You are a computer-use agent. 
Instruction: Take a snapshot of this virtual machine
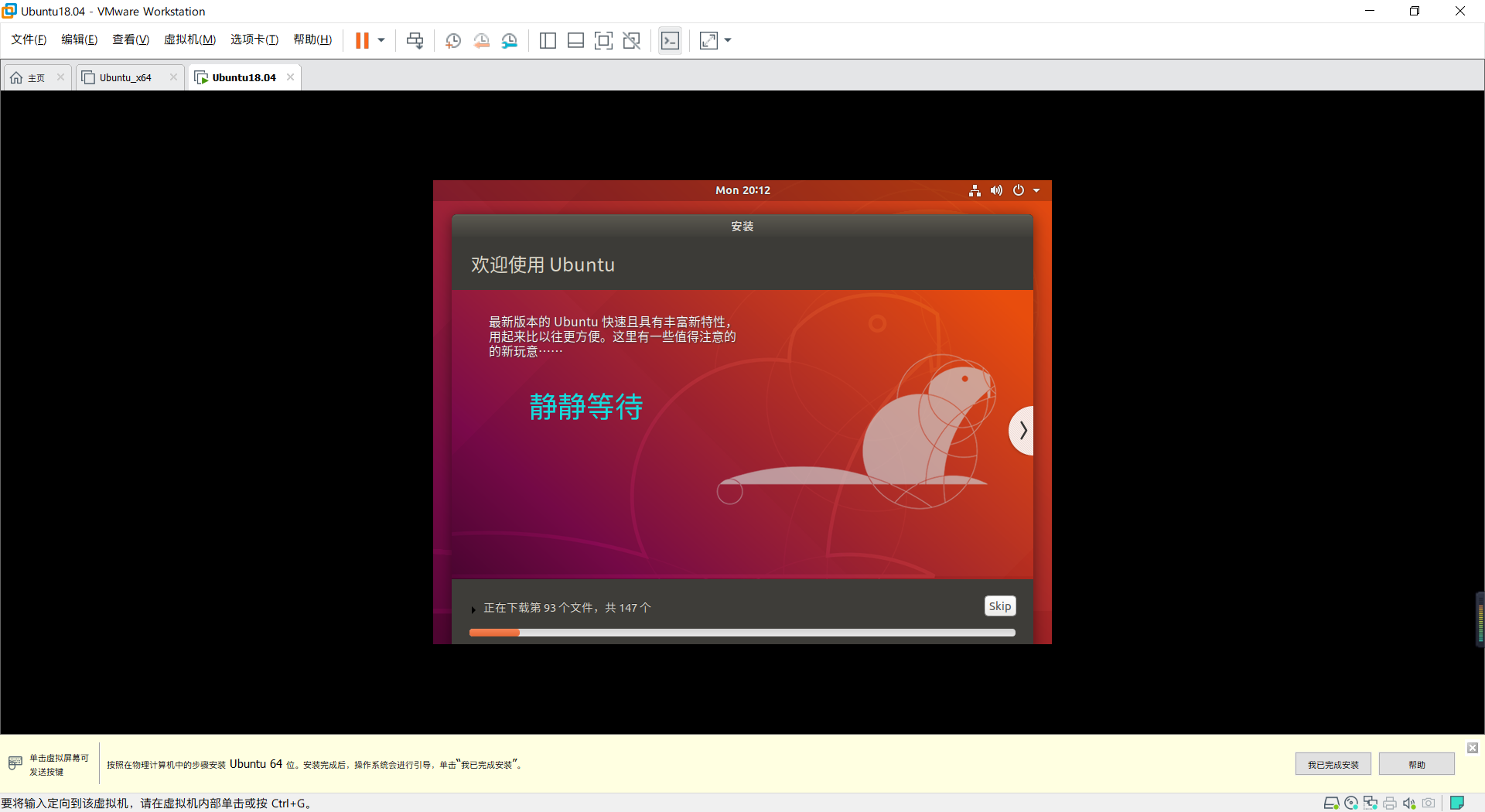[x=453, y=40]
